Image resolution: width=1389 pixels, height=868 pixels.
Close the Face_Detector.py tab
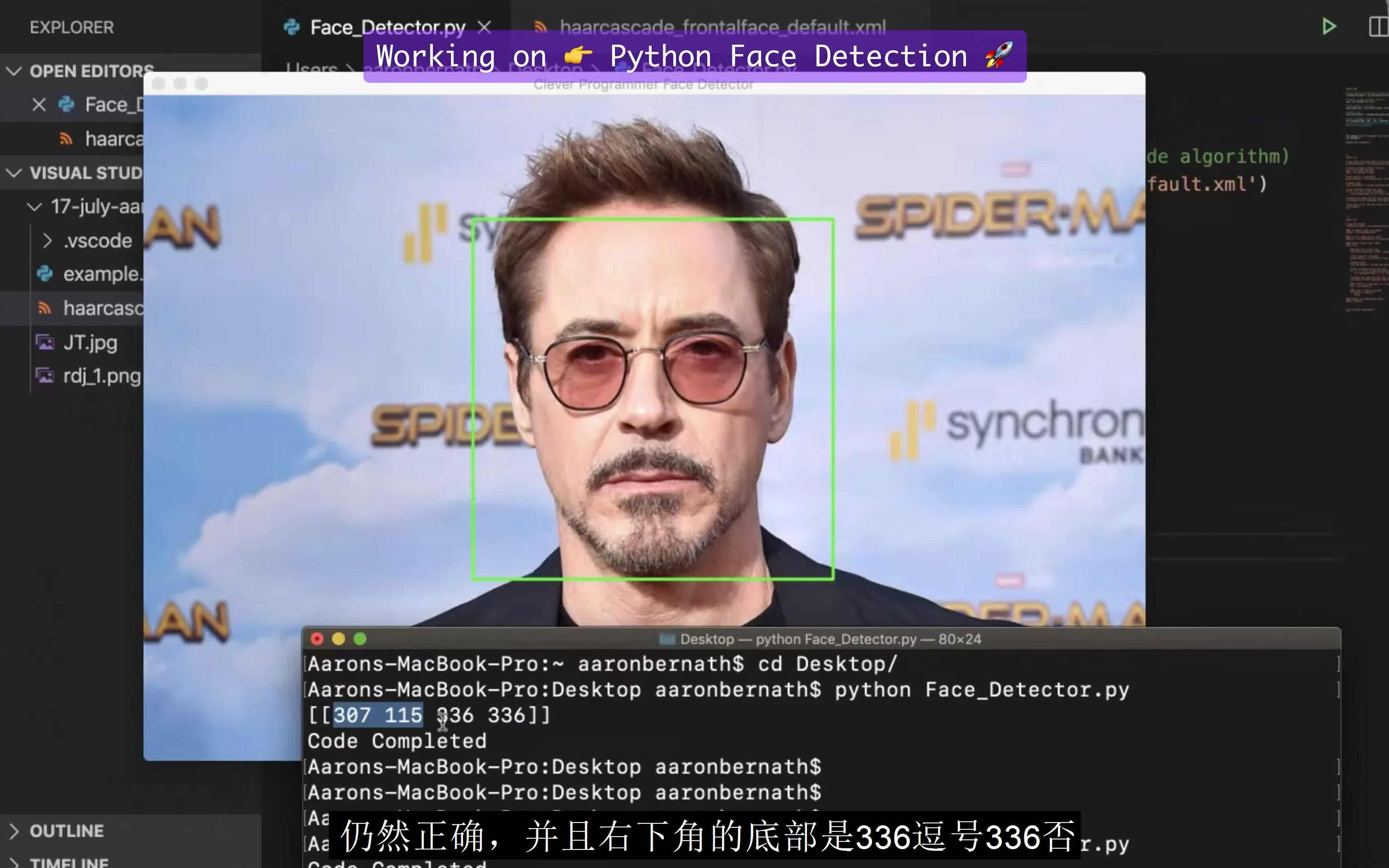point(485,26)
